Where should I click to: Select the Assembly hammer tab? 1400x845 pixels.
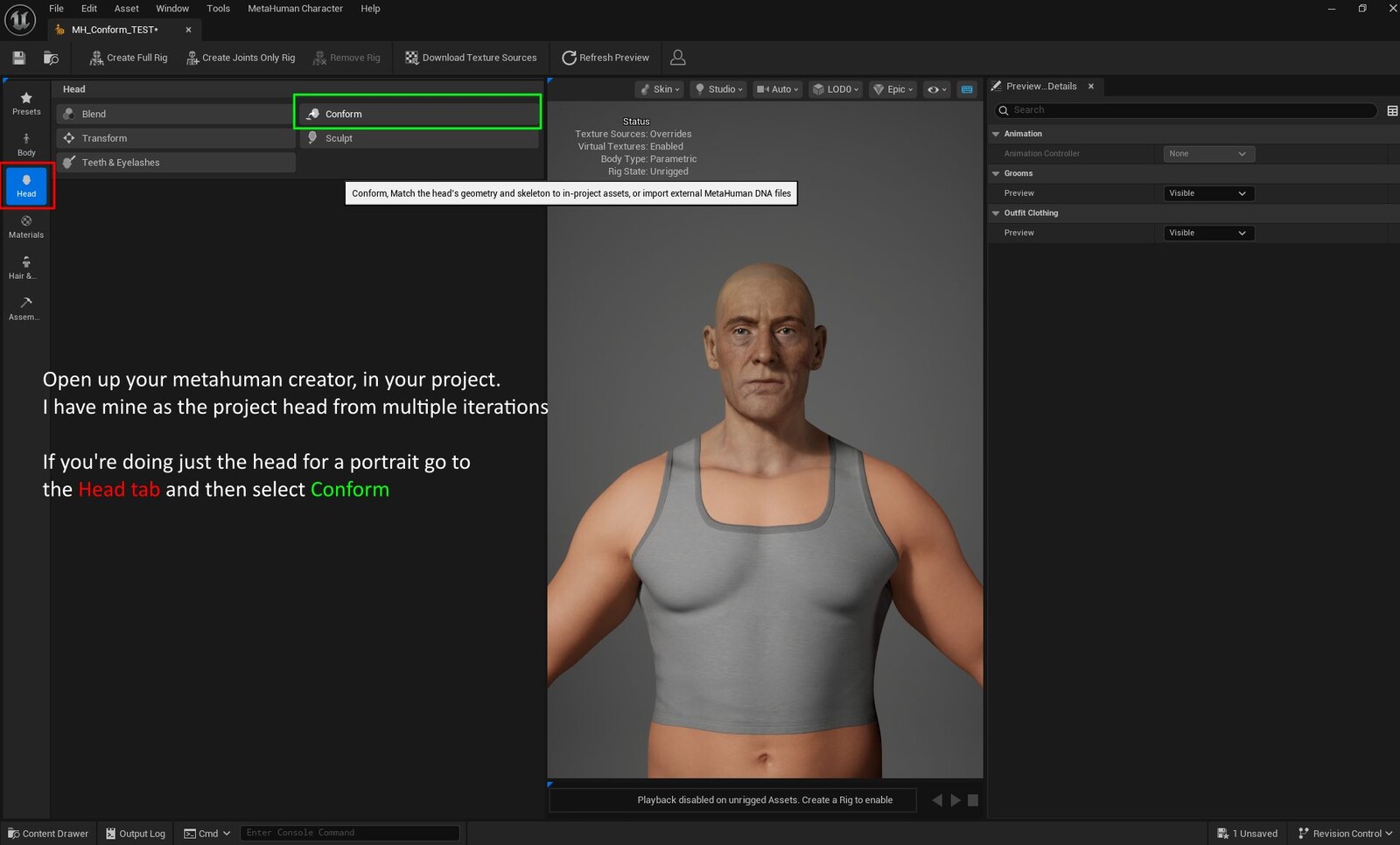26,309
